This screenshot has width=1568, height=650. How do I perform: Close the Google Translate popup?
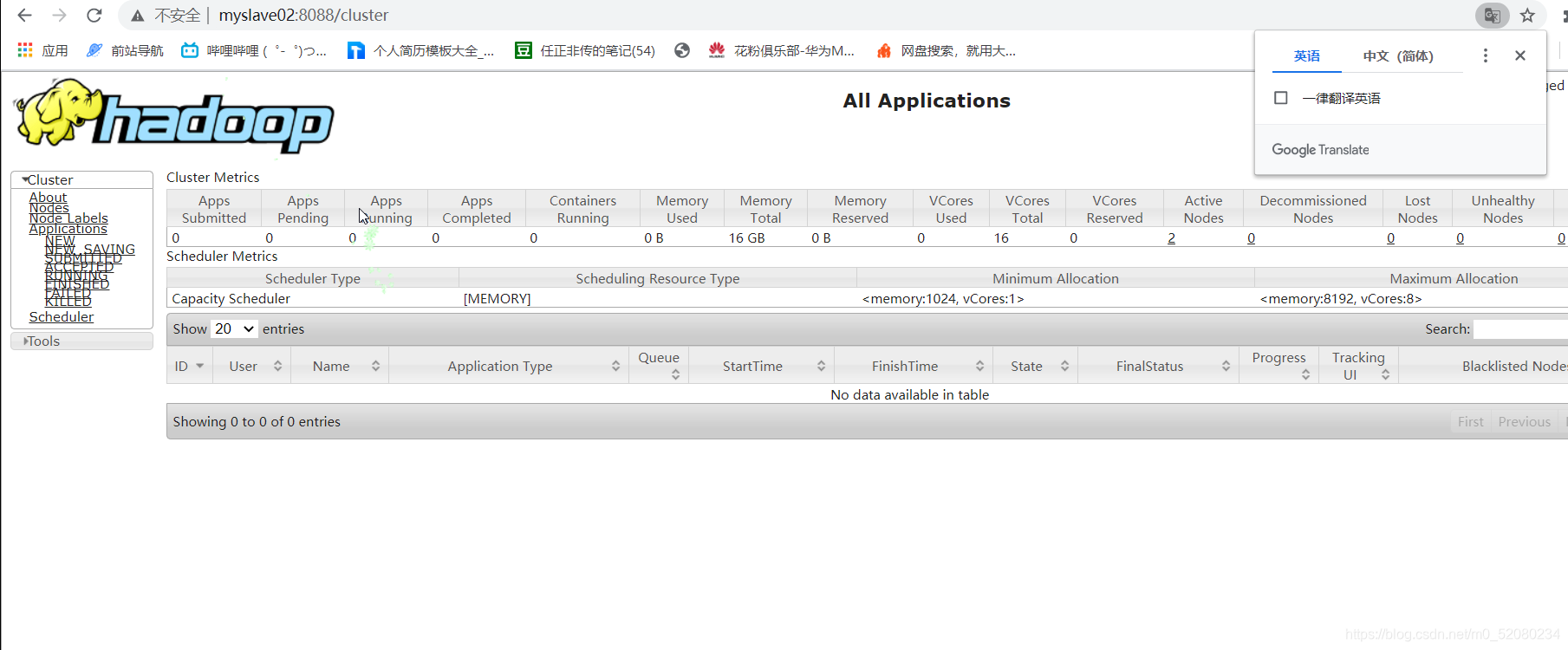(1519, 55)
